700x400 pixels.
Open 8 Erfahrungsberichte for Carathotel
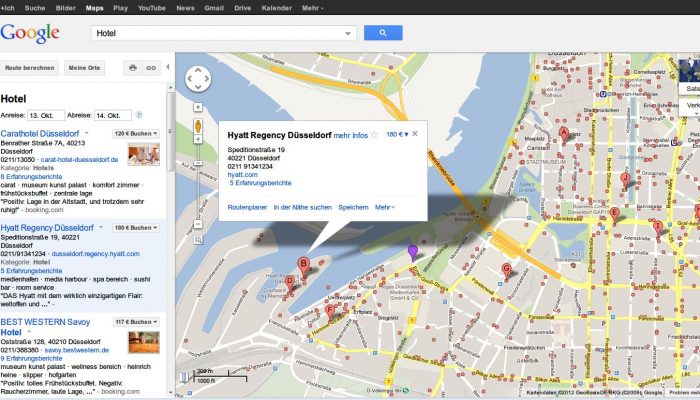[x=31, y=176]
